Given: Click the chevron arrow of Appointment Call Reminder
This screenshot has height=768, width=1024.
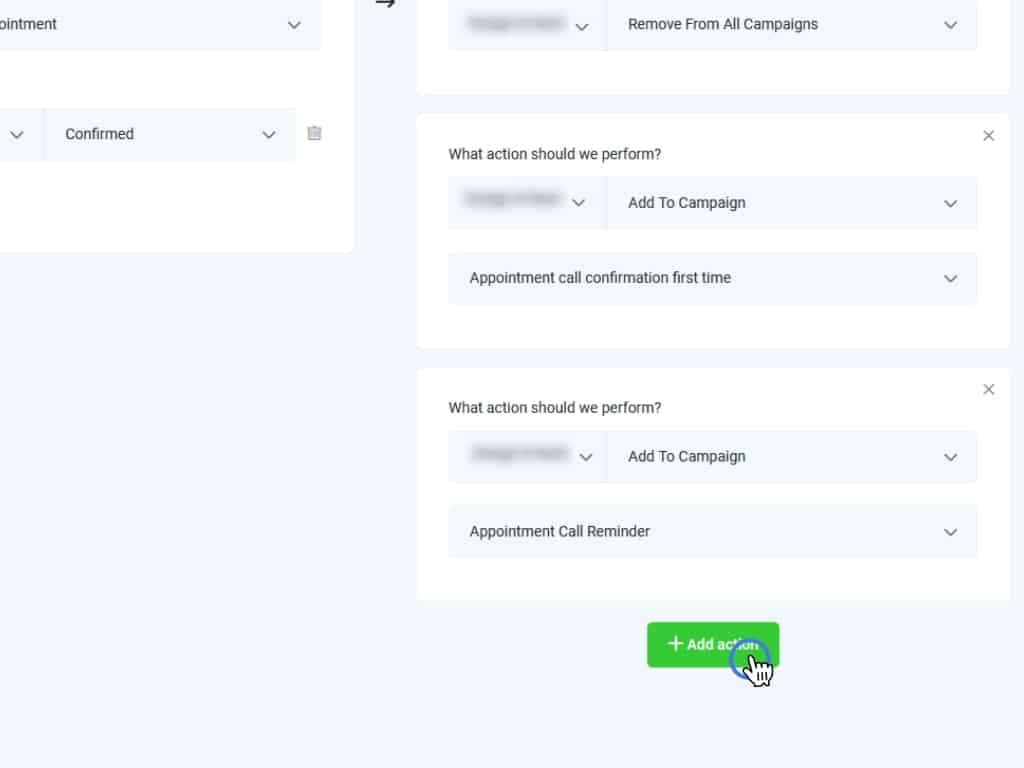Looking at the screenshot, I should pyautogui.click(x=950, y=532).
